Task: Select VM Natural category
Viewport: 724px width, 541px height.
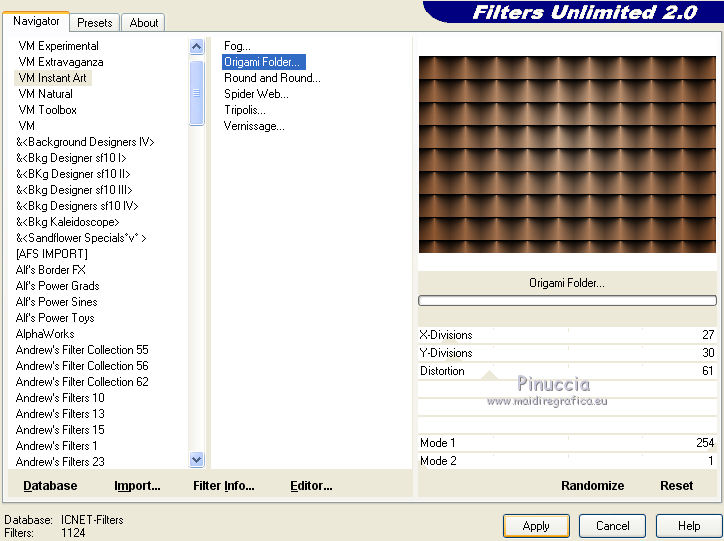Action: coord(46,94)
